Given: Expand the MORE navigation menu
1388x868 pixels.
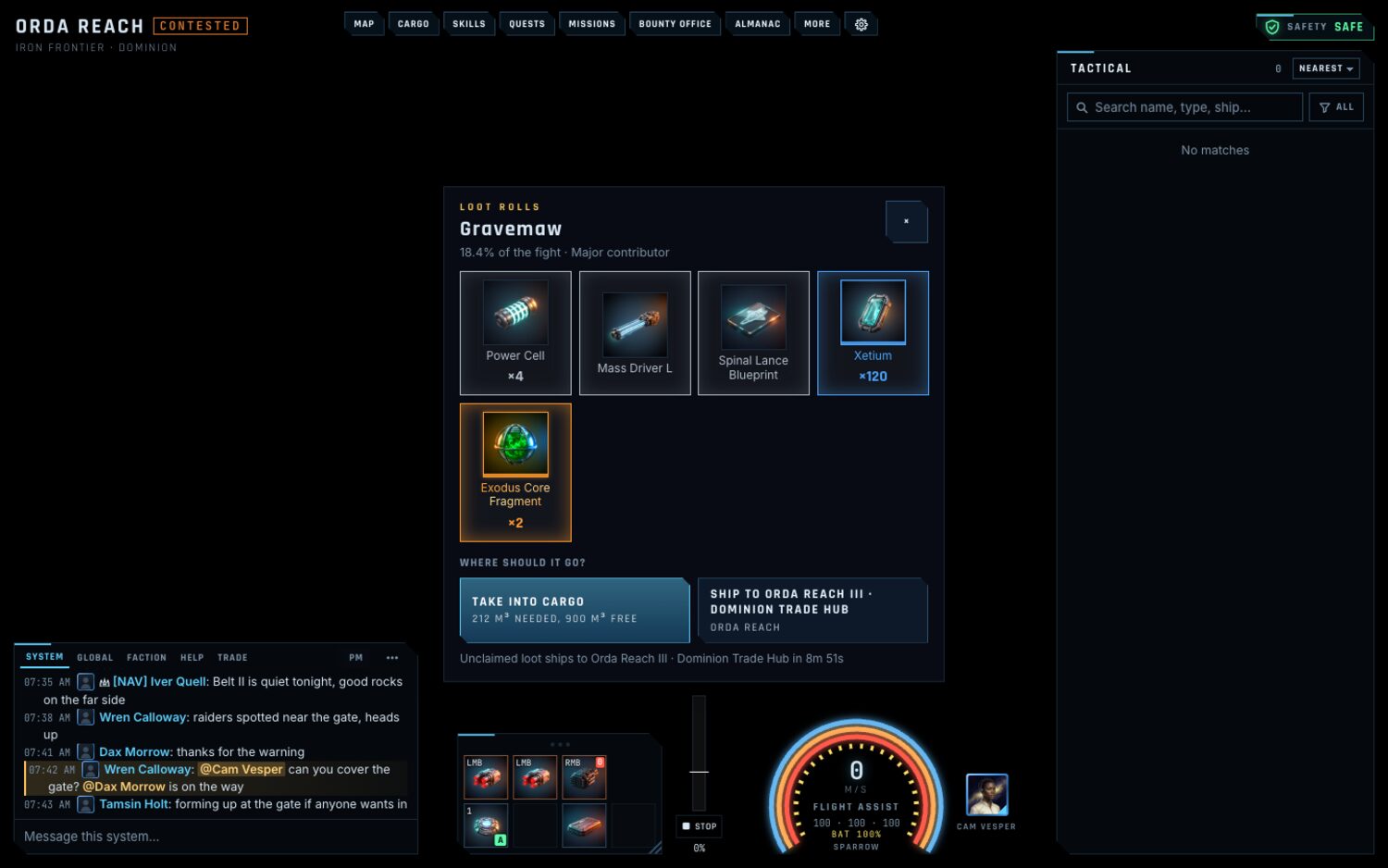Looking at the screenshot, I should [x=817, y=24].
